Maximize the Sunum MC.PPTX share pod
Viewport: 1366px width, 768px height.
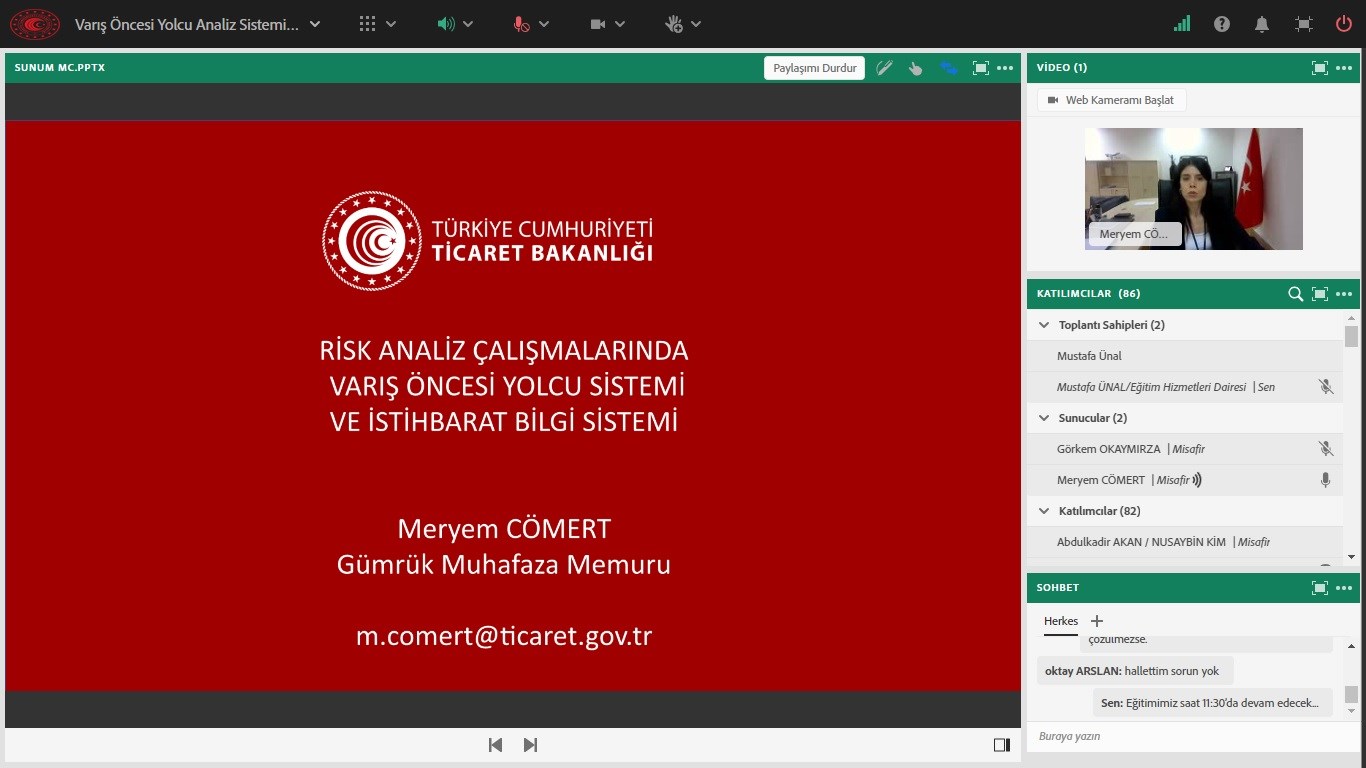[981, 68]
